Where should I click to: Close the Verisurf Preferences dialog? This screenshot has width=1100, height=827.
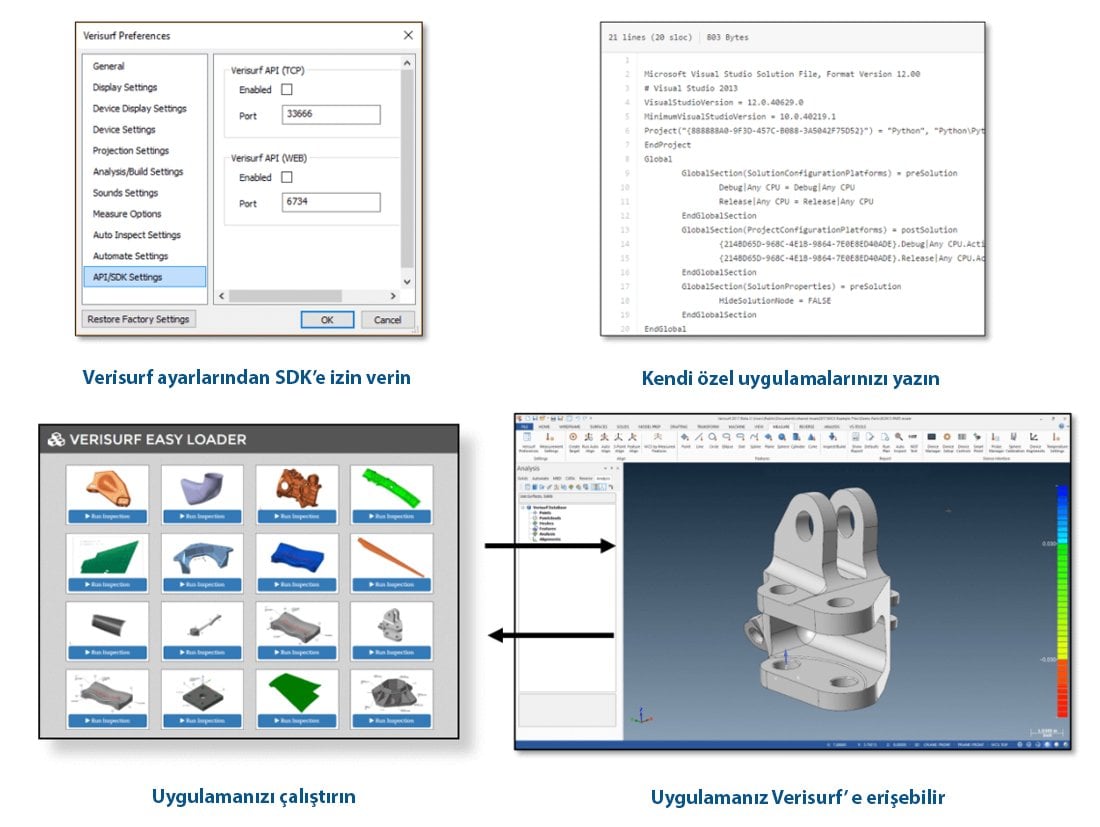tap(408, 35)
